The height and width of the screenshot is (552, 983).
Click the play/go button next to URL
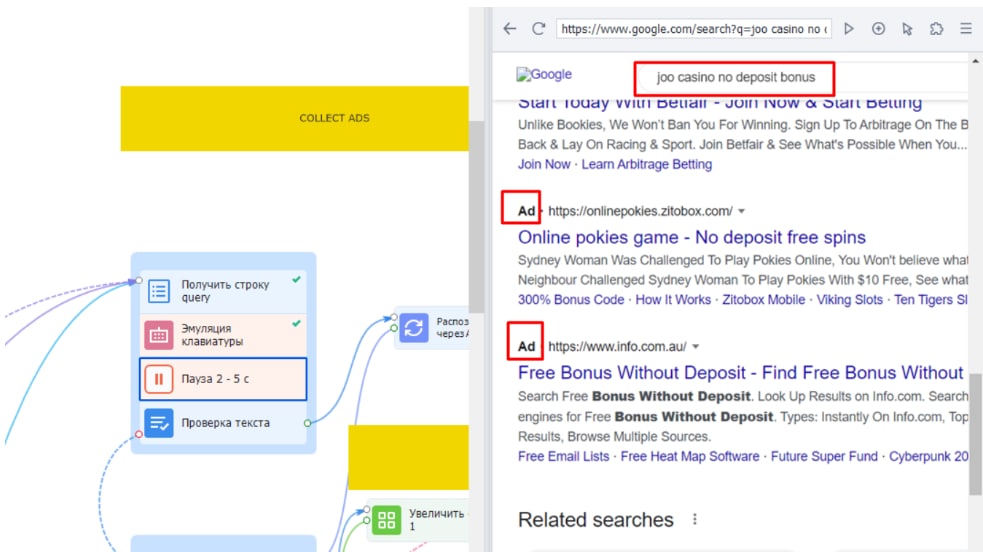849,29
